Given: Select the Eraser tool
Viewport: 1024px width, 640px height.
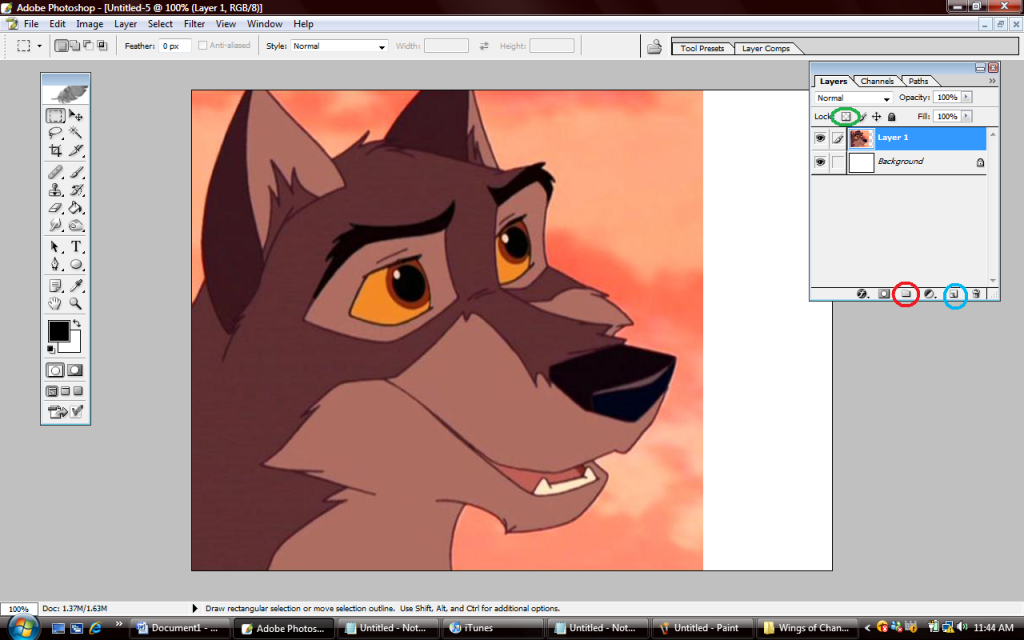Looking at the screenshot, I should (55, 208).
